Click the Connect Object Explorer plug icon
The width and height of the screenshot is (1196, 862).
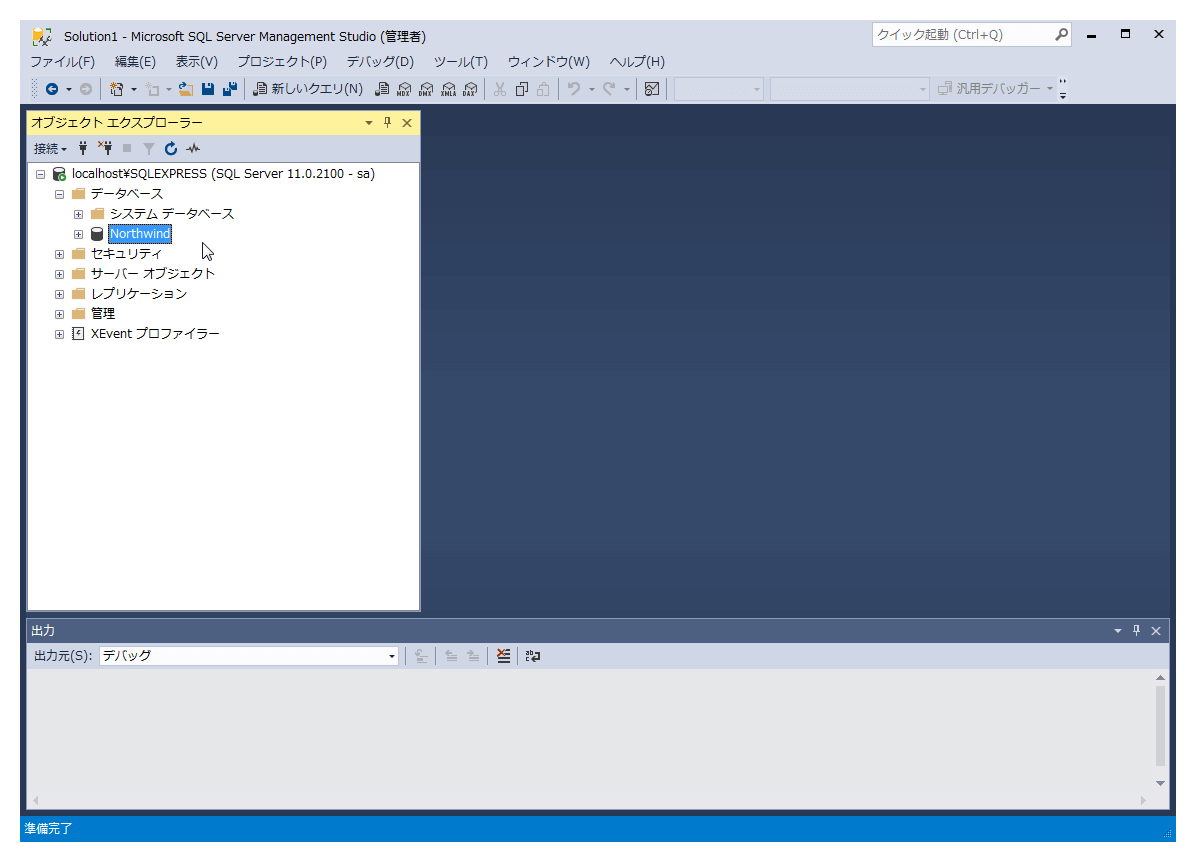point(84,149)
